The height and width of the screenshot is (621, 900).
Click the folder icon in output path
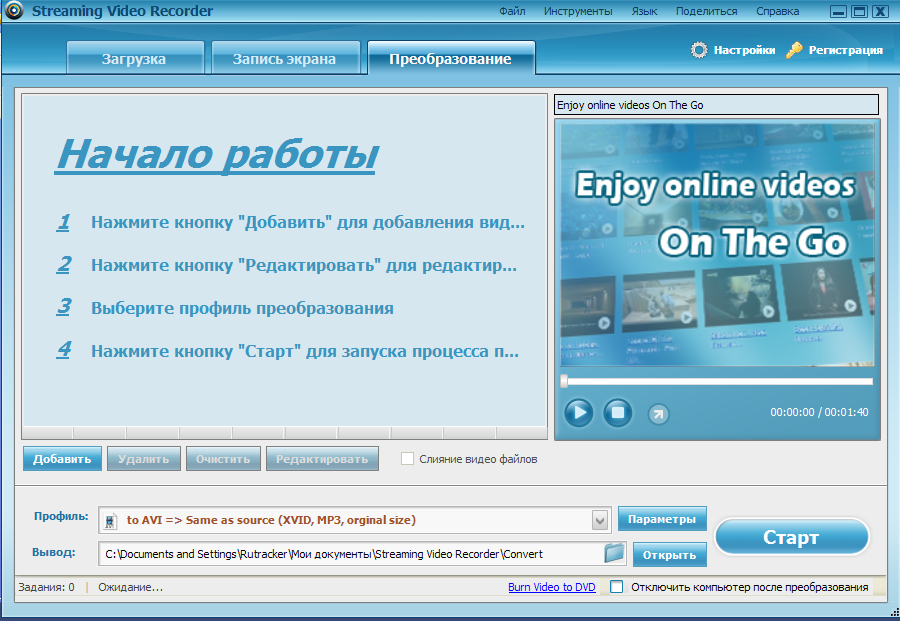pyautogui.click(x=614, y=552)
